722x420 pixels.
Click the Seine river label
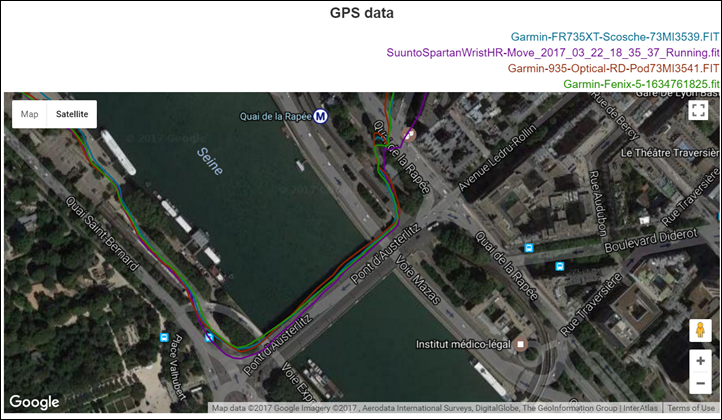point(214,159)
